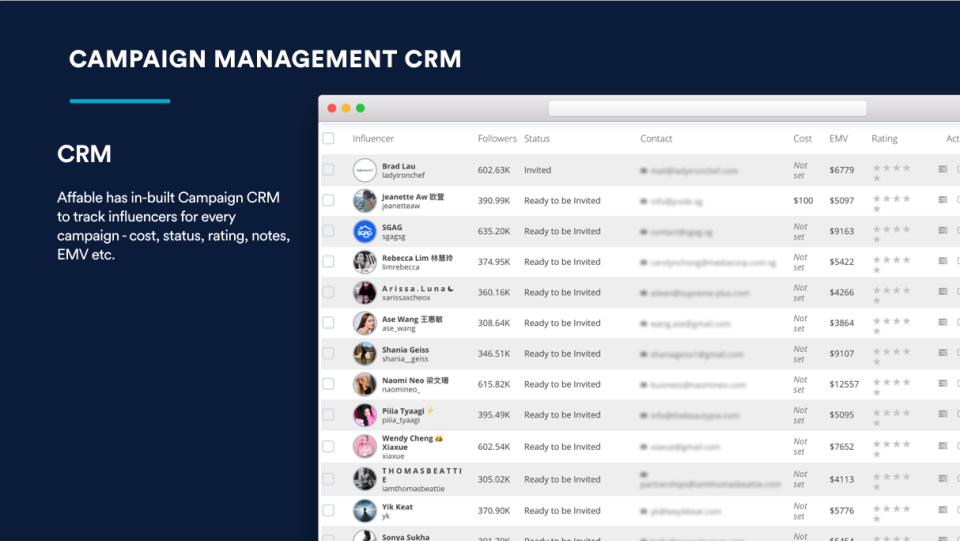The height and width of the screenshot is (541, 960).
Task: Check the box for Jeanette Aw
Action: 329,200
